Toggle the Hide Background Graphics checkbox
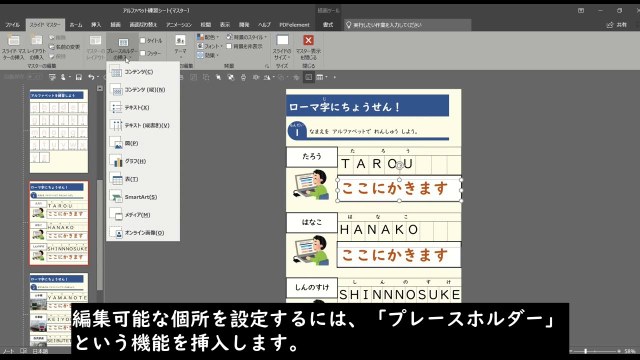 [x=244, y=46]
